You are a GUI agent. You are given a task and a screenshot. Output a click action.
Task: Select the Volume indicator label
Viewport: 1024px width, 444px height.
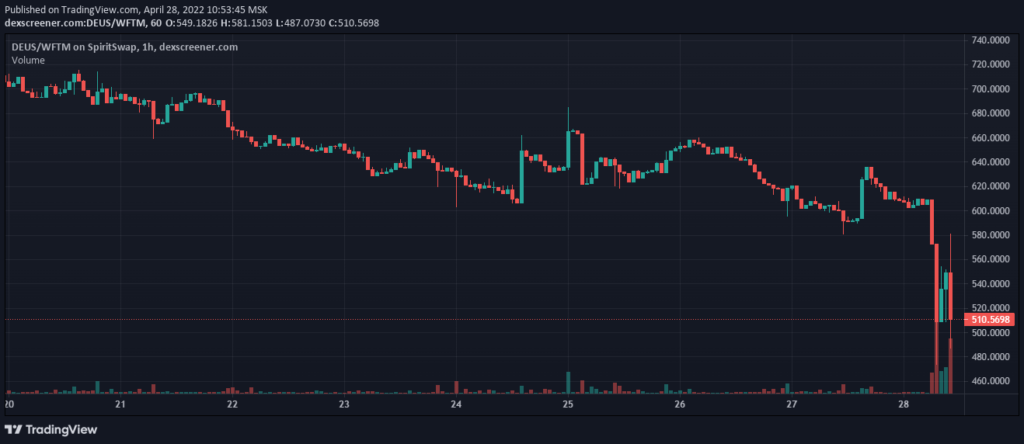click(x=28, y=60)
